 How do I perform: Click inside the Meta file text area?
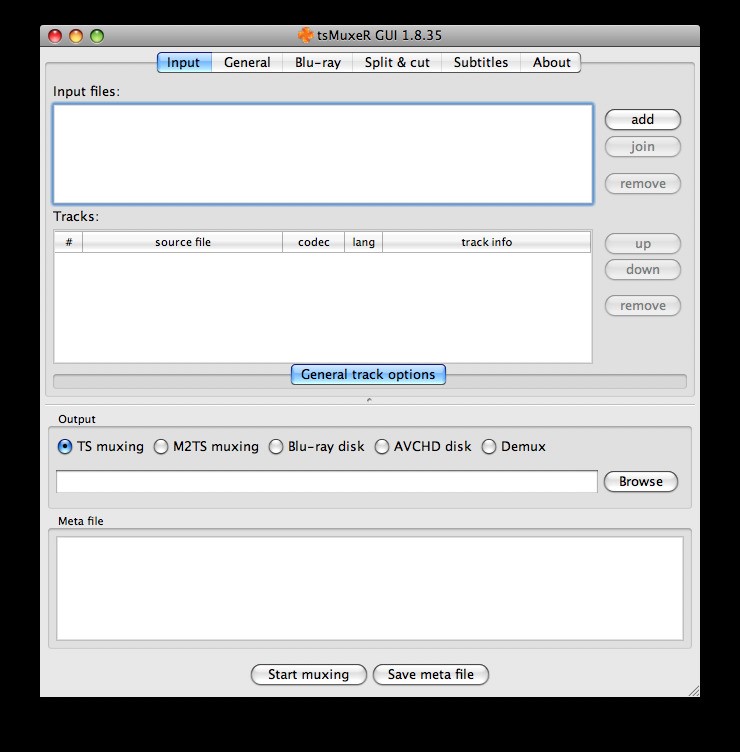[x=370, y=588]
